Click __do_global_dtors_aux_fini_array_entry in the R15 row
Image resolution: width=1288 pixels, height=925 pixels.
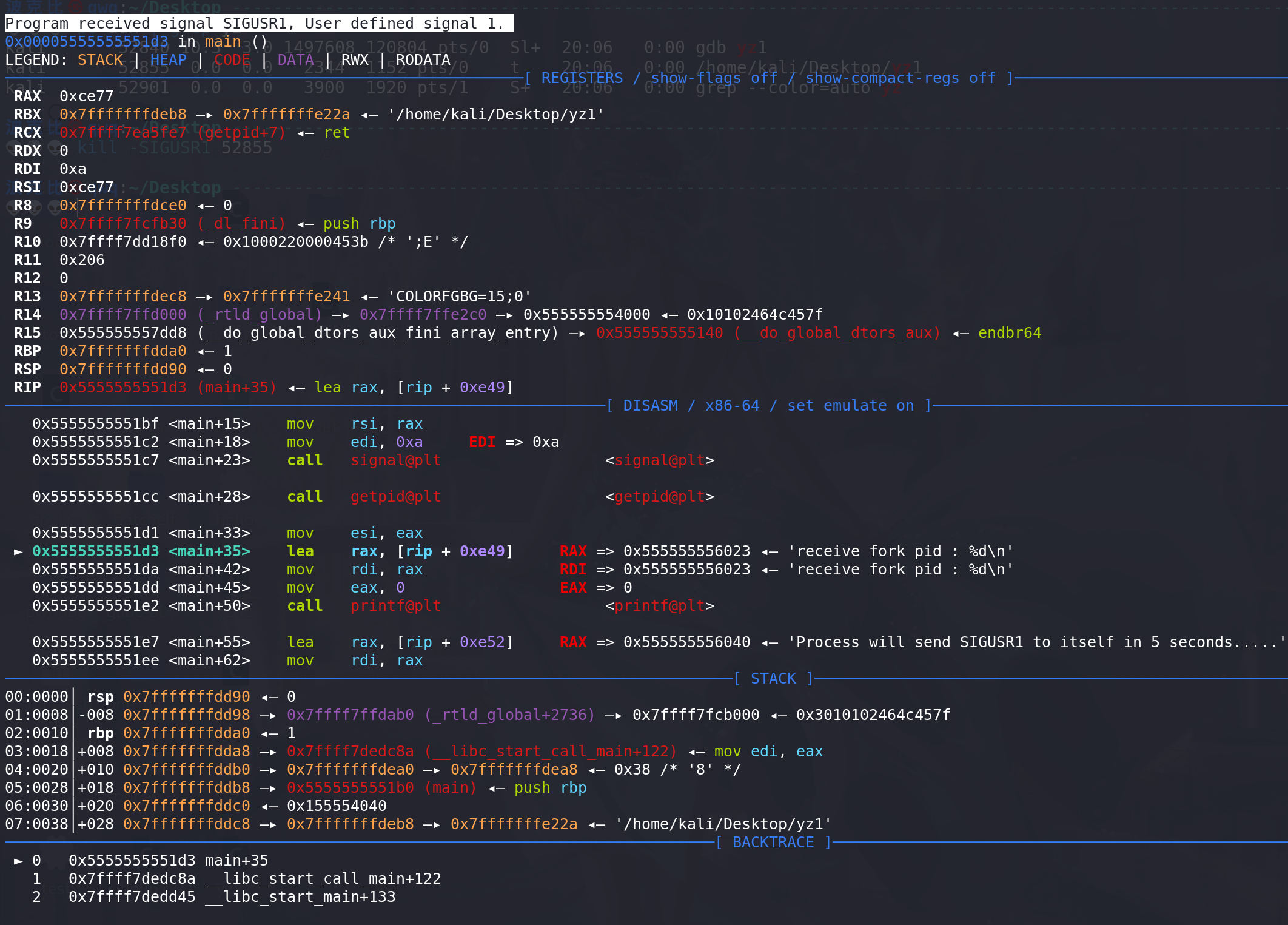click(x=378, y=333)
